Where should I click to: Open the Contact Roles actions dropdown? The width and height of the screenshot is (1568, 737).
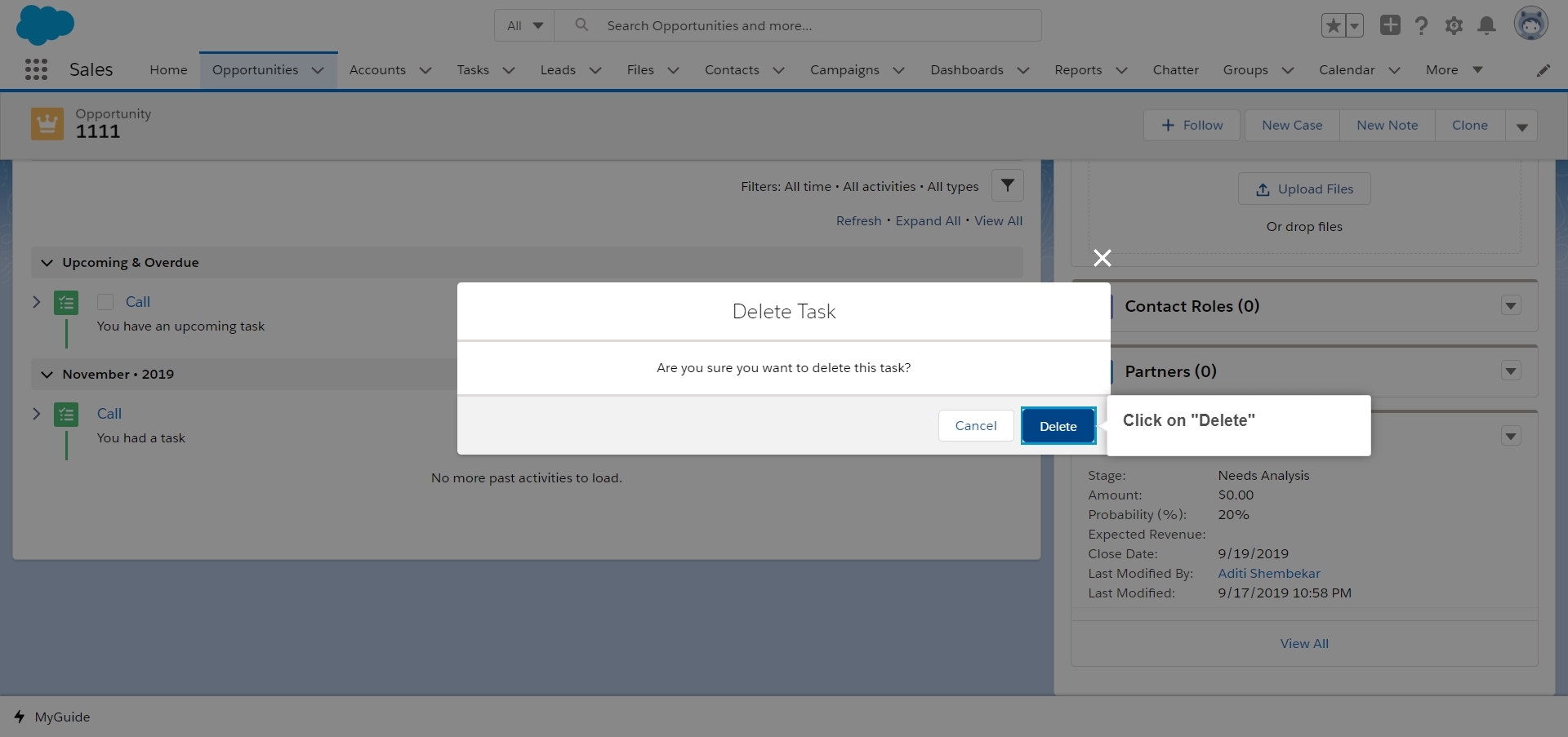(1511, 306)
